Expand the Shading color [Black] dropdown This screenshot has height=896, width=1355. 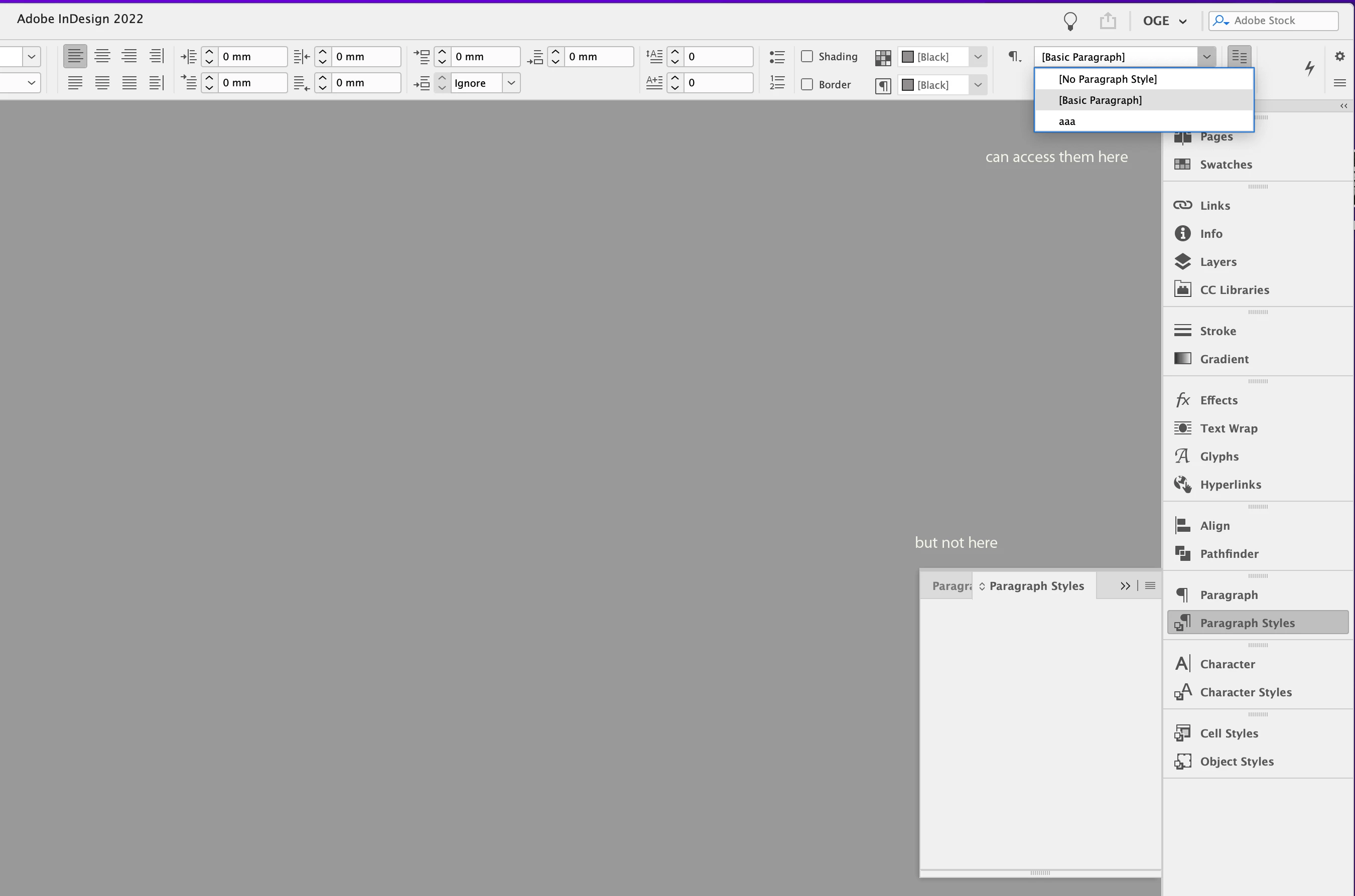pyautogui.click(x=977, y=57)
